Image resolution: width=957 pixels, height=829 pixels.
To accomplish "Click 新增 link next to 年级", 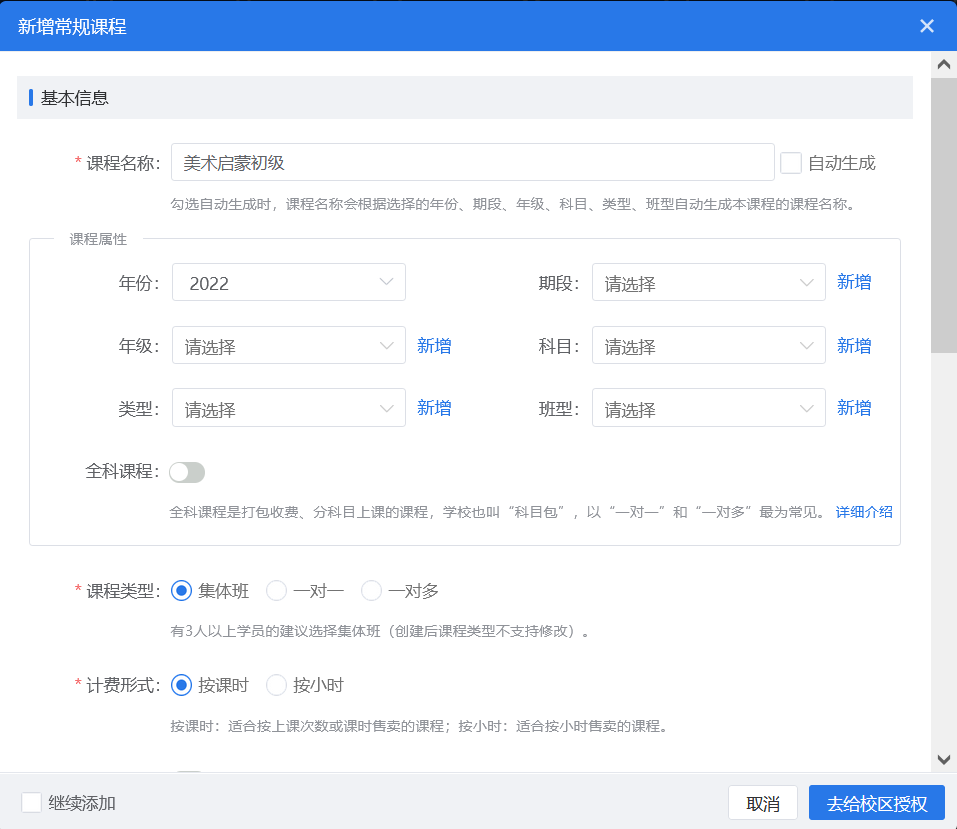I will 434,346.
